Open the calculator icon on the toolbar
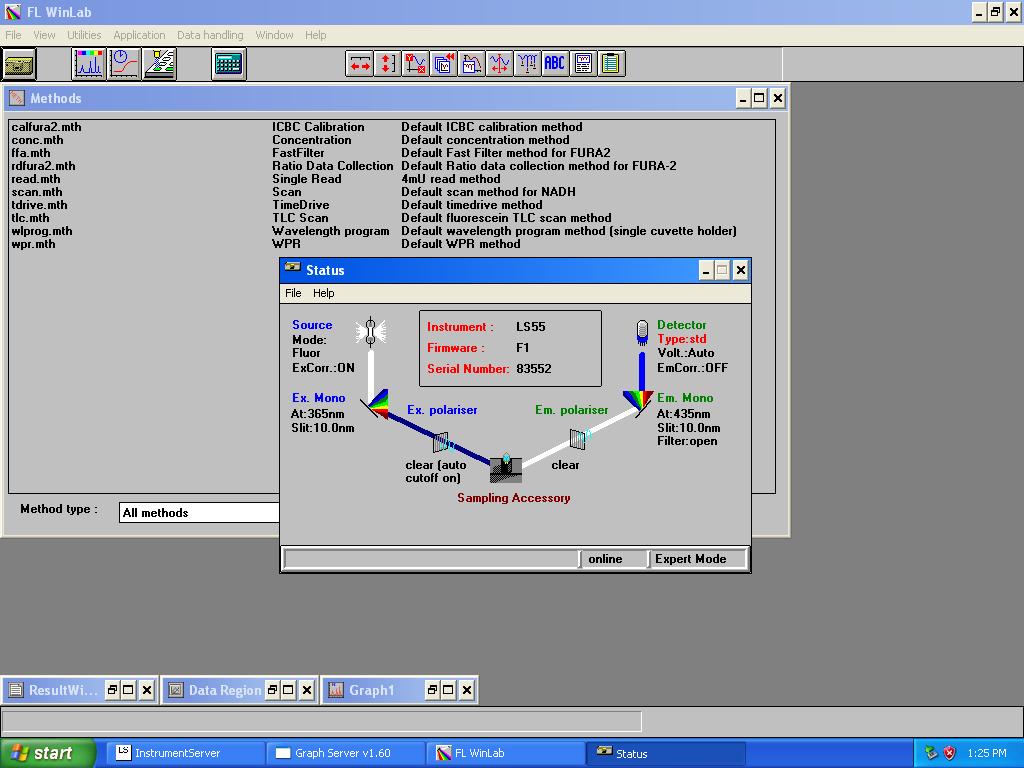This screenshot has width=1024, height=768. [x=229, y=63]
